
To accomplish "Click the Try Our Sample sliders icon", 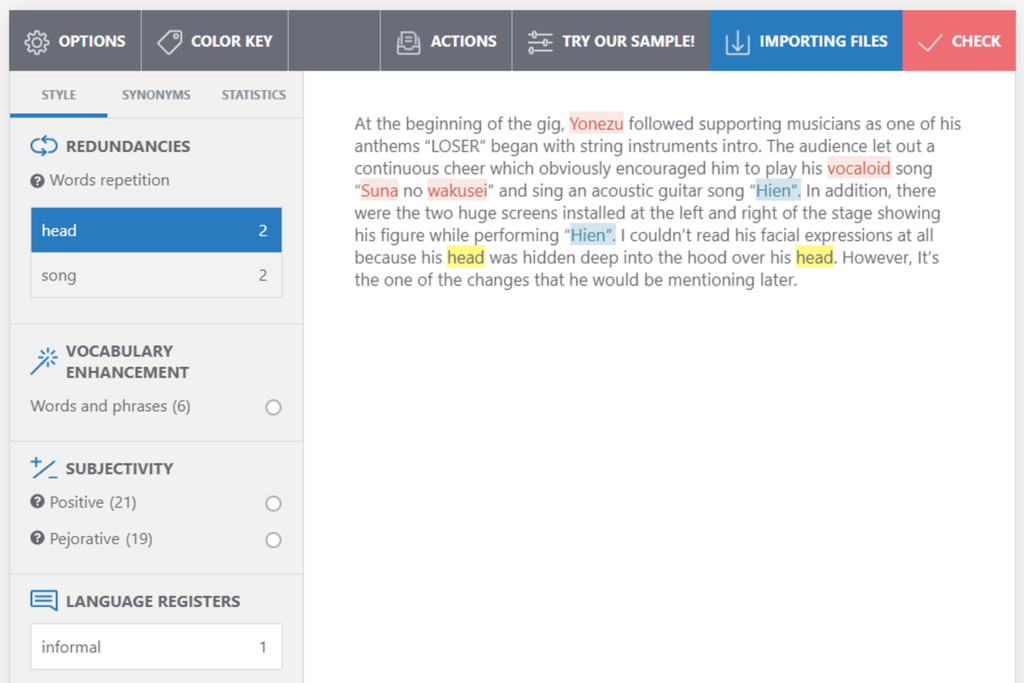I will click(540, 42).
